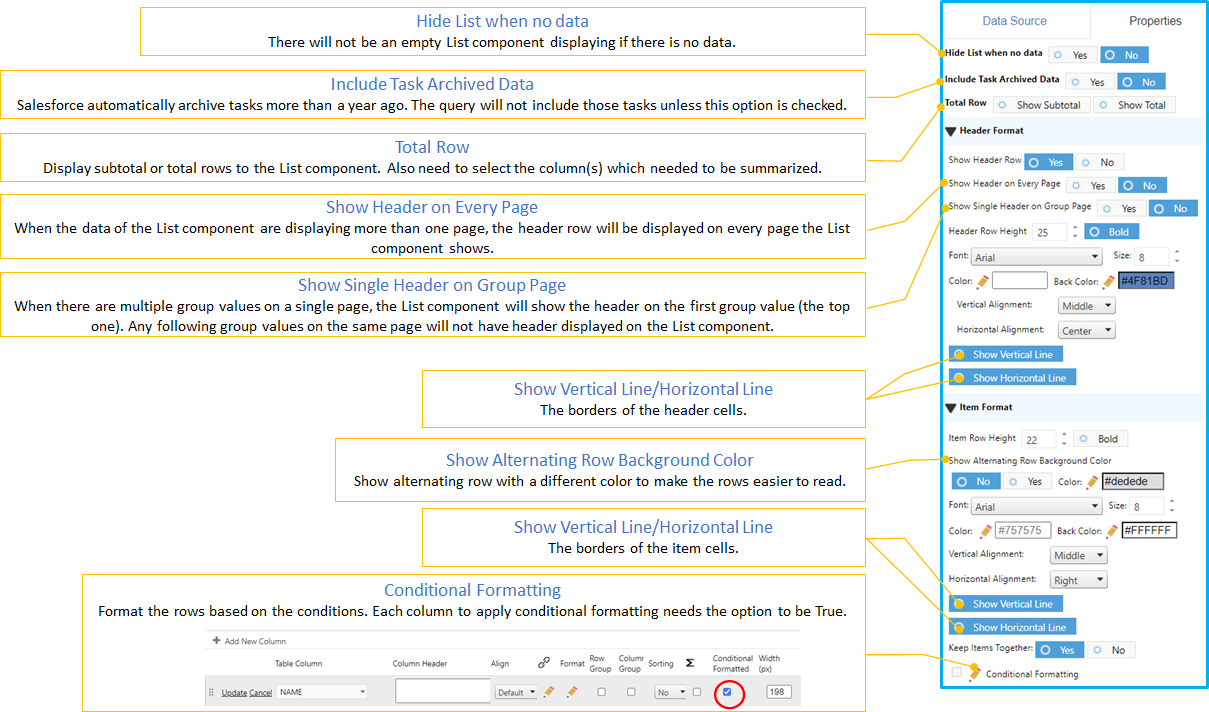
Task: Open Header Format Horizontal Alignment Center dropdown
Action: (1086, 330)
